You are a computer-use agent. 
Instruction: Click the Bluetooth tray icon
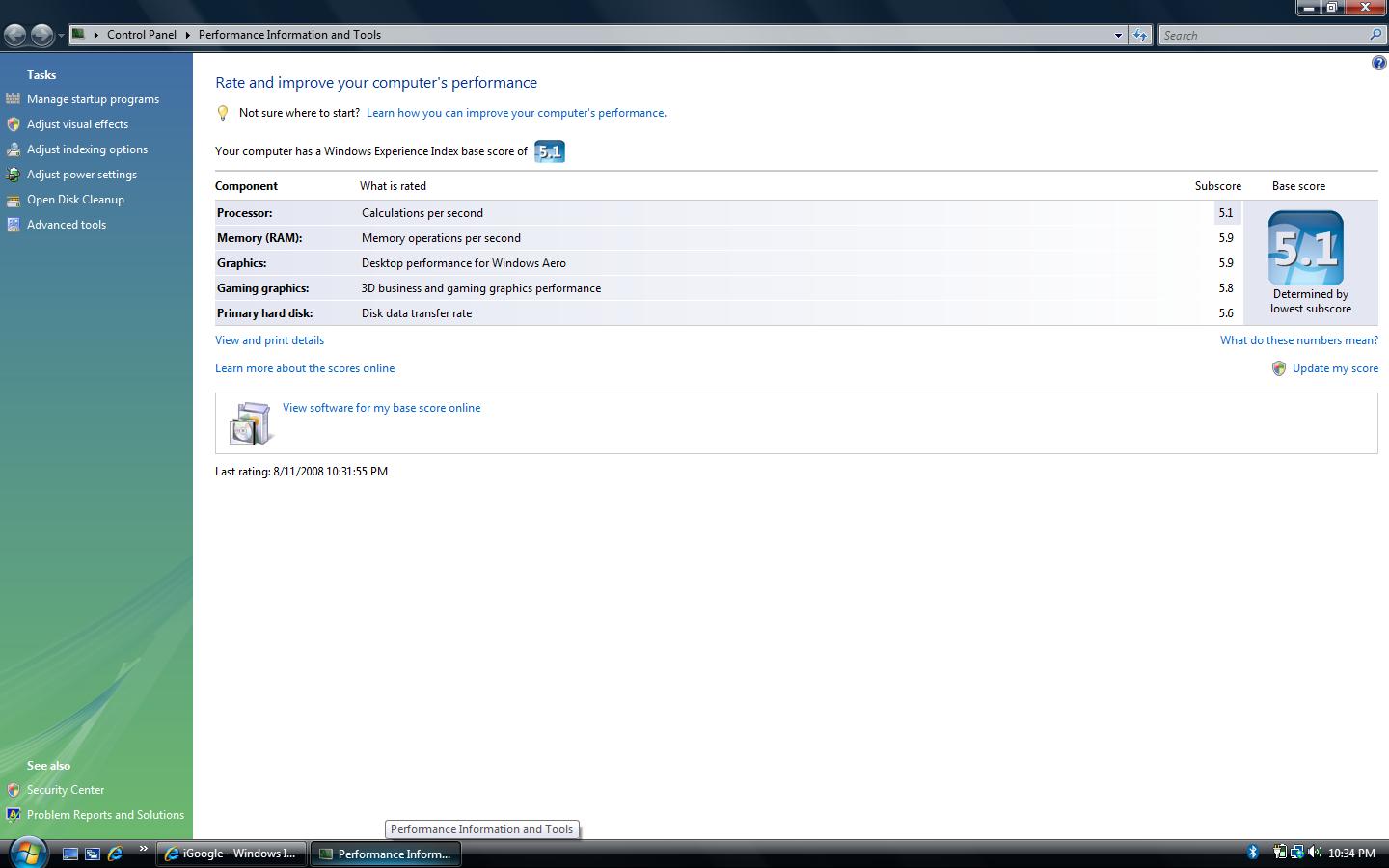pos(1253,853)
